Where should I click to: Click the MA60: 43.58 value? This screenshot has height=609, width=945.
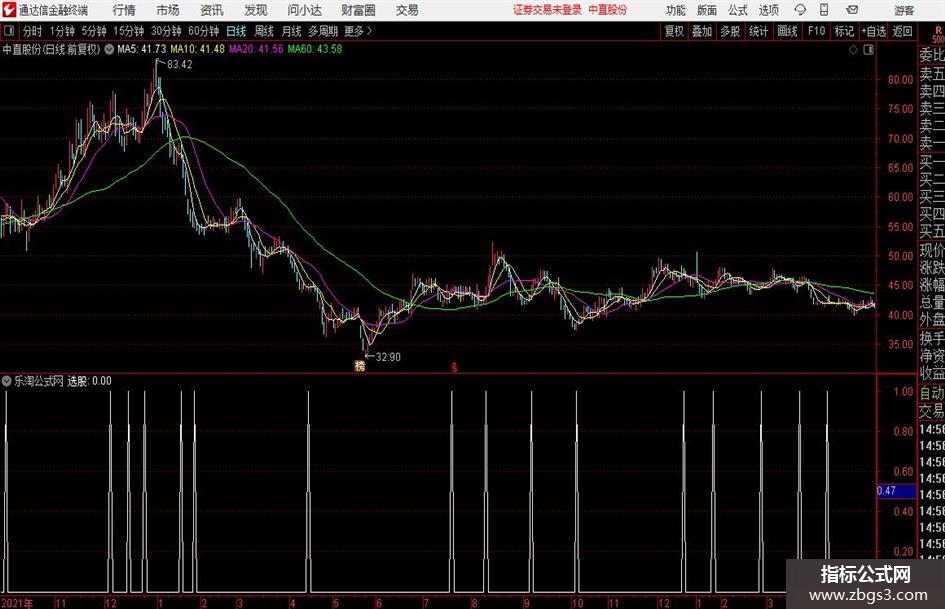click(x=315, y=49)
